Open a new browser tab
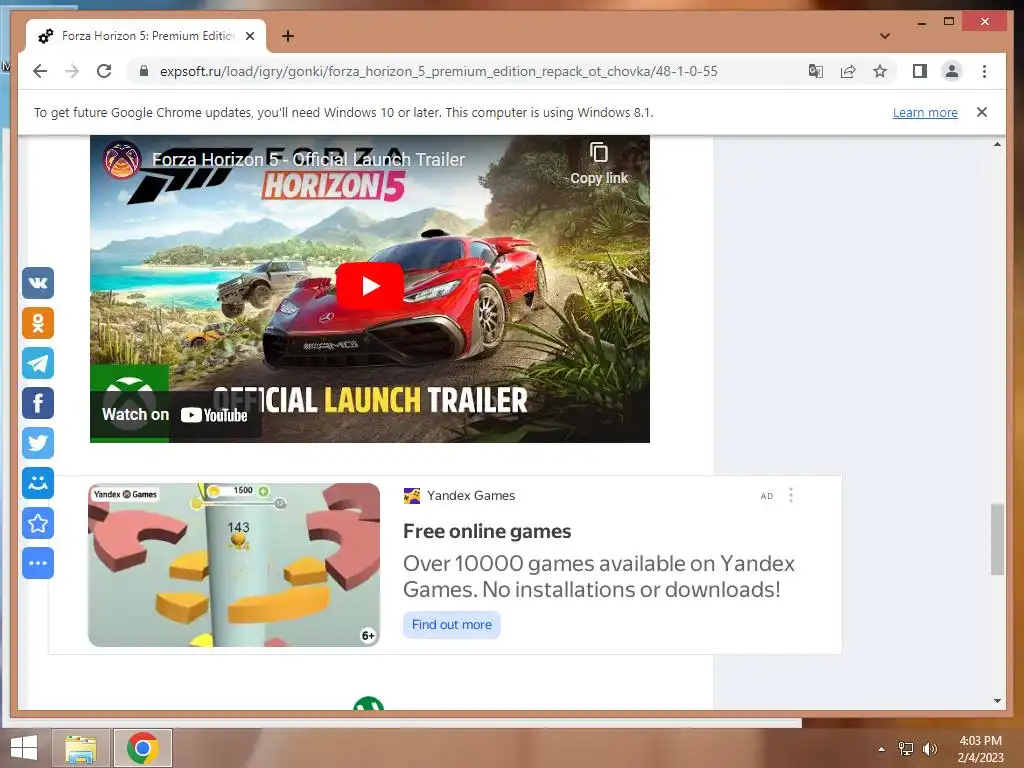This screenshot has width=1024, height=768. tap(288, 36)
